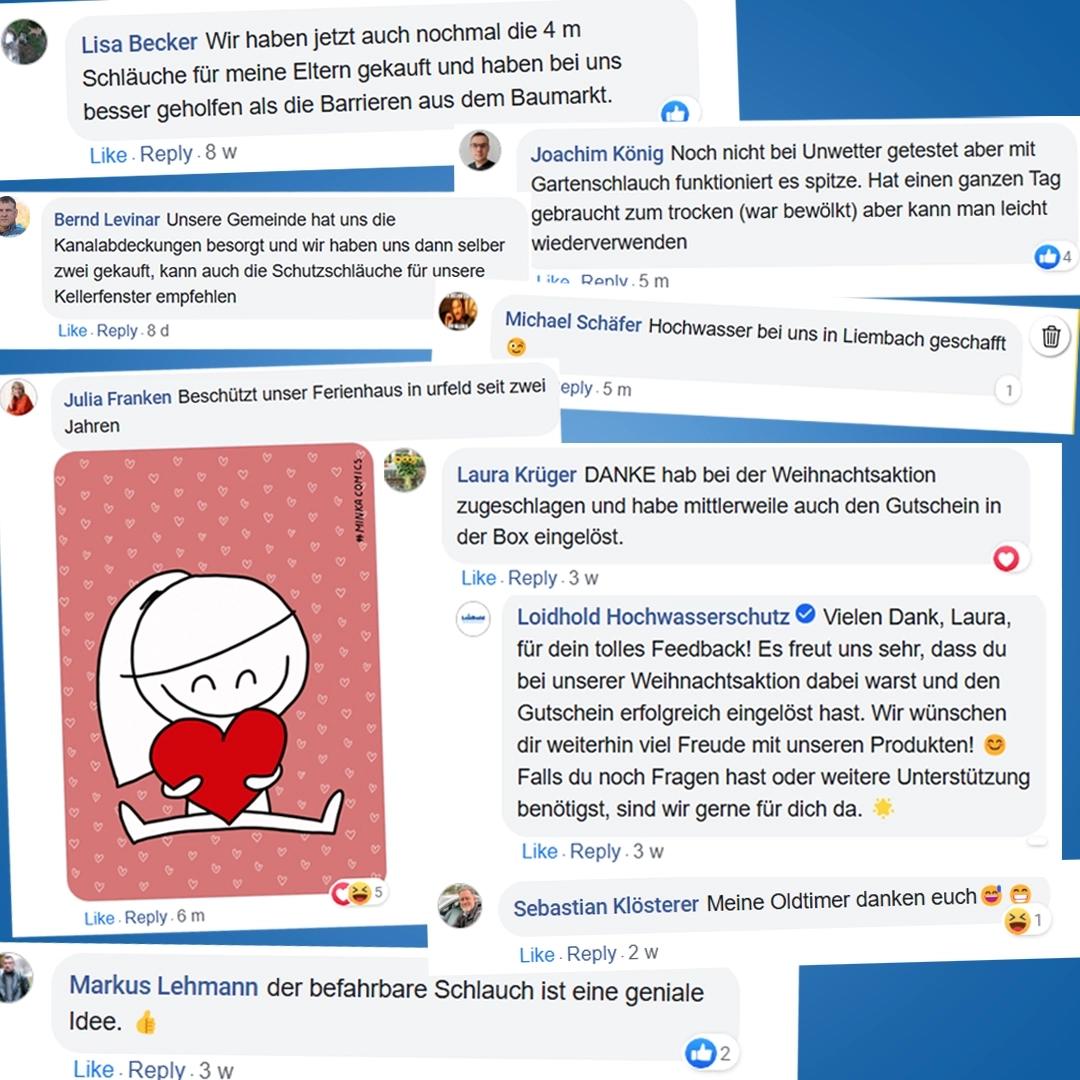Viewport: 1080px width, 1080px height.
Task: Click the like reaction count on Joachim König's comment
Action: (x=1054, y=257)
